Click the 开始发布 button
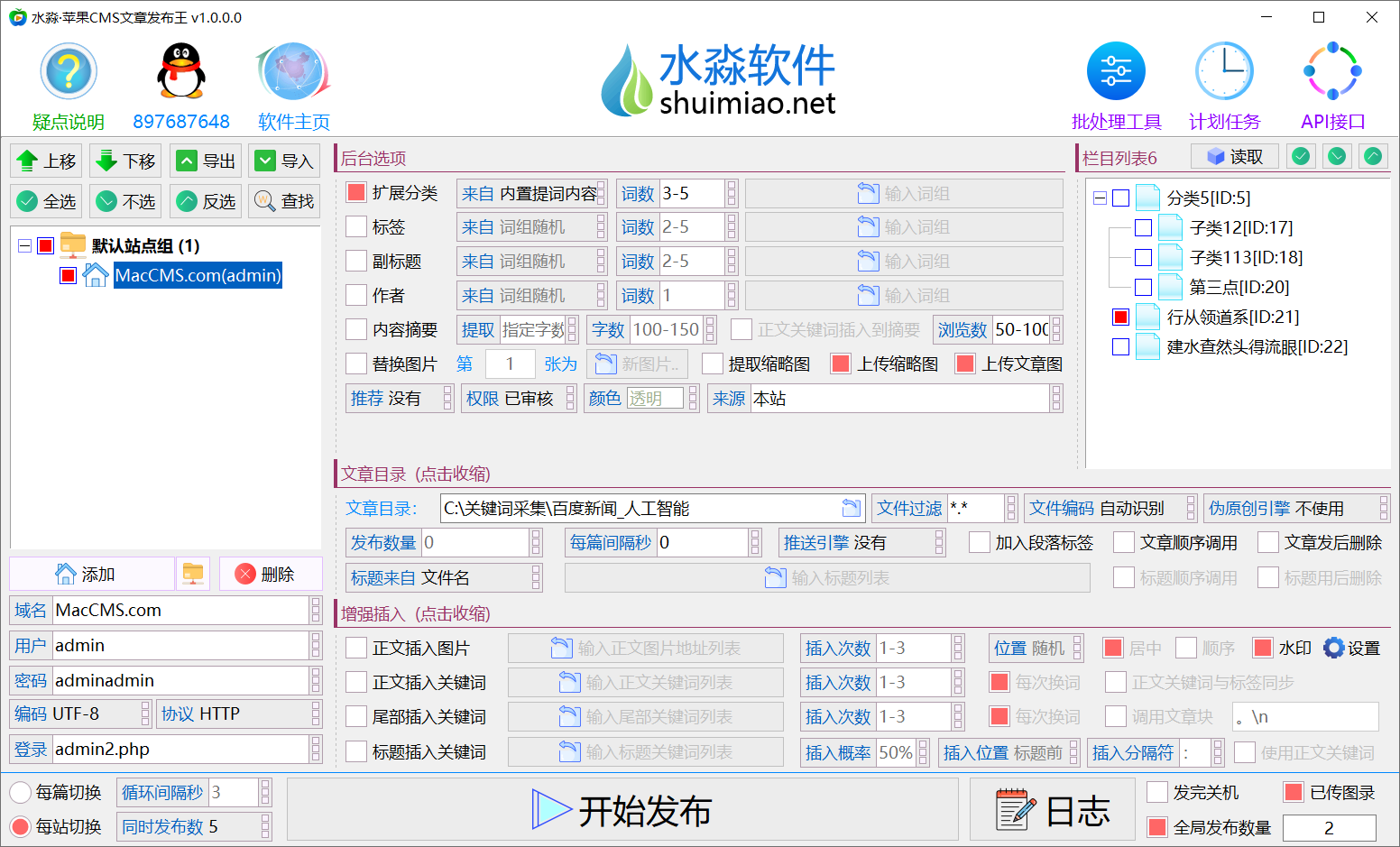 pos(622,810)
